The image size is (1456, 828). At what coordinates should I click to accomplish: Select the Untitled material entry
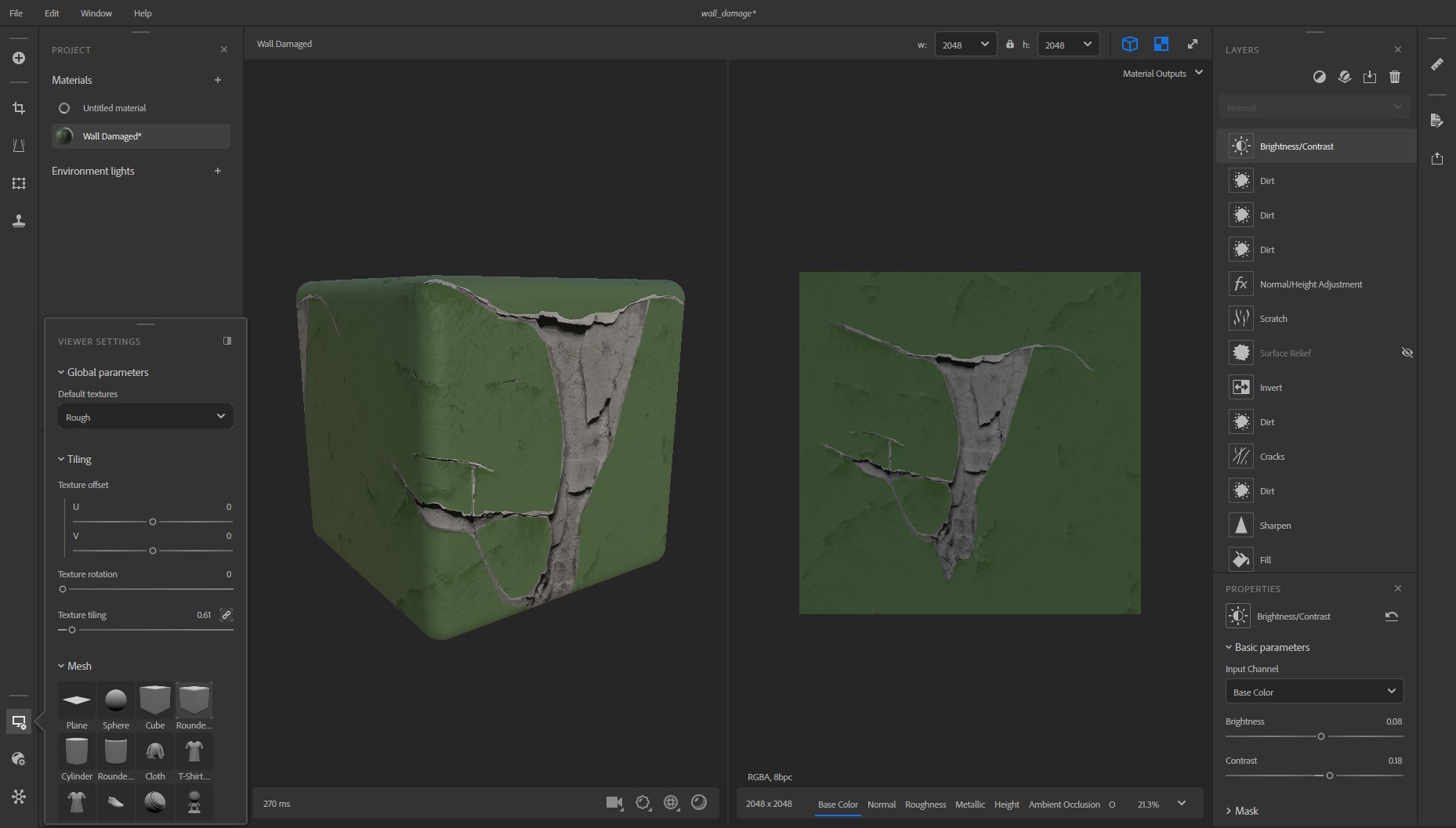click(114, 108)
